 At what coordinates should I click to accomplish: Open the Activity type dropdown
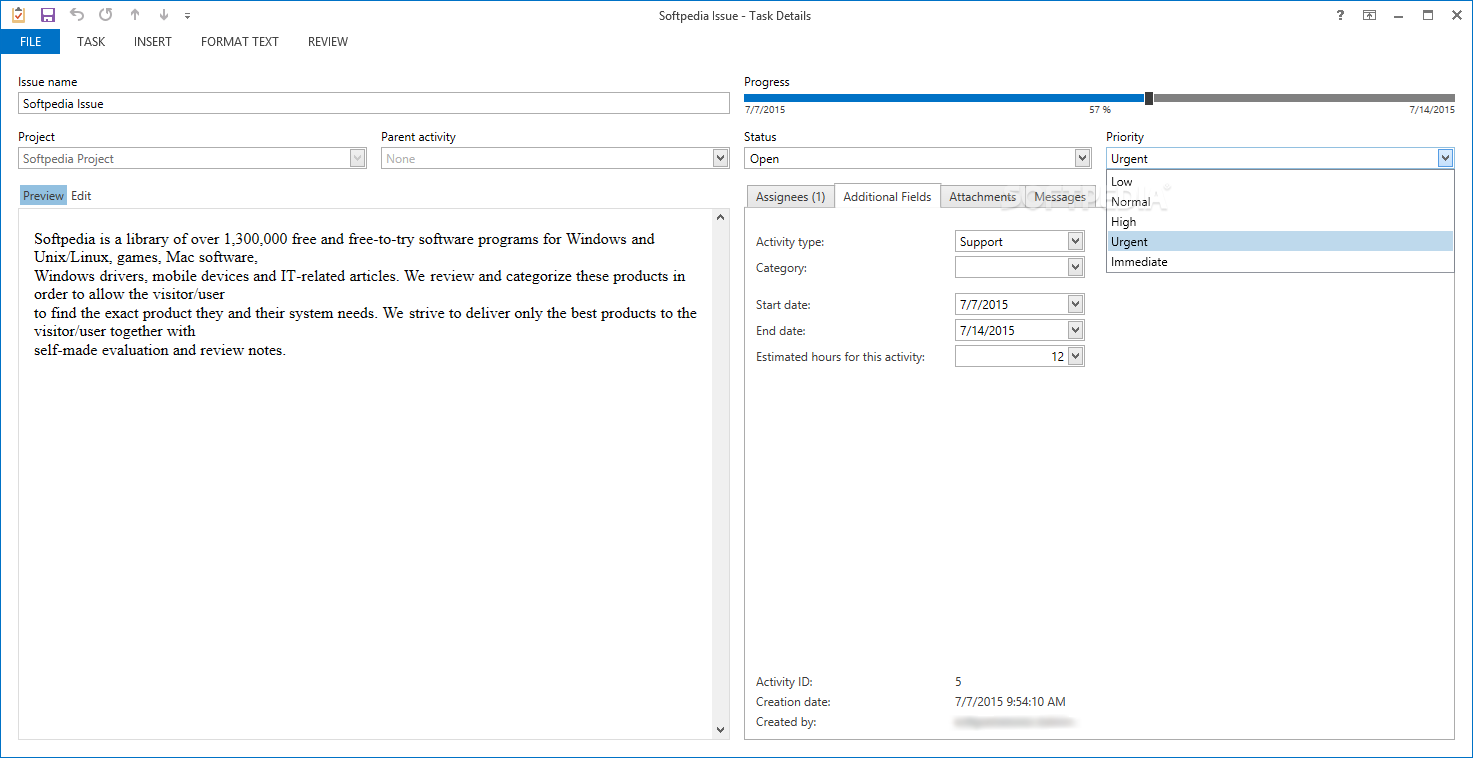point(1076,241)
